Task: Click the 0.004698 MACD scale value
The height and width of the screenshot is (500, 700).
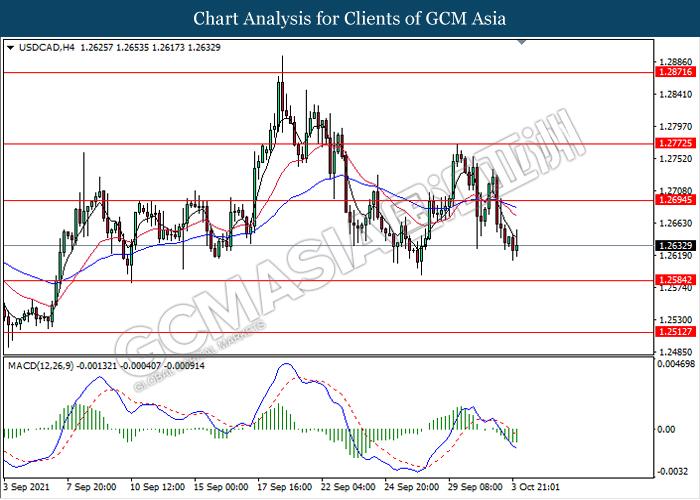Action: 674,366
